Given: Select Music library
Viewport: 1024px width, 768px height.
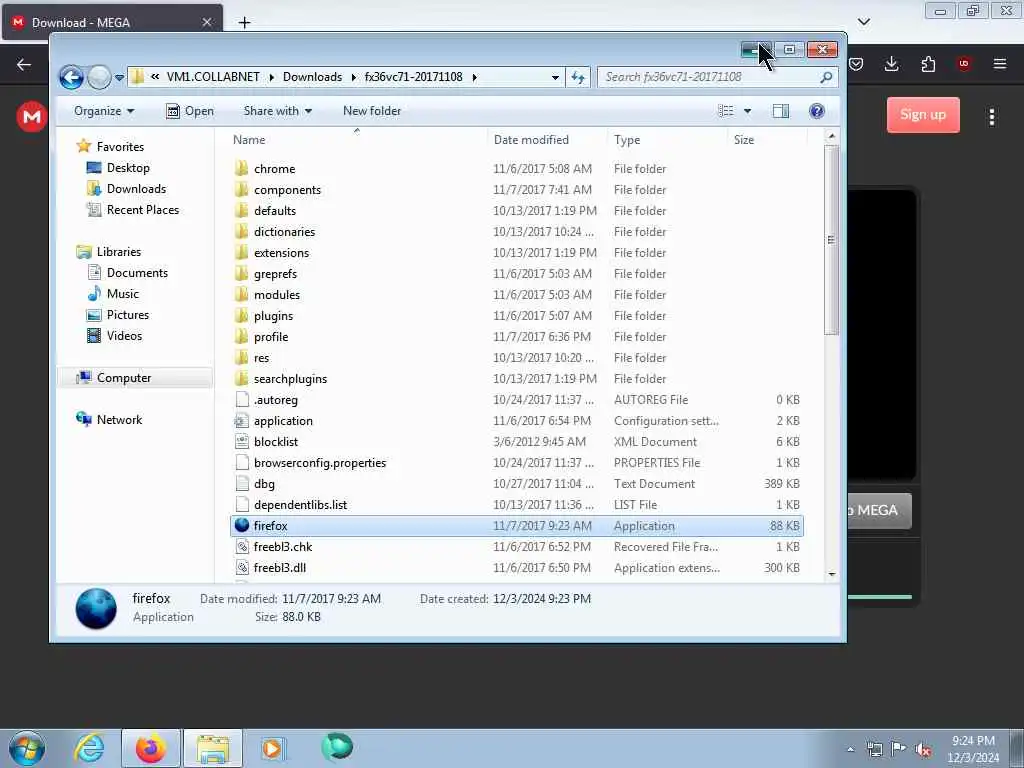Looking at the screenshot, I should pyautogui.click(x=123, y=294).
